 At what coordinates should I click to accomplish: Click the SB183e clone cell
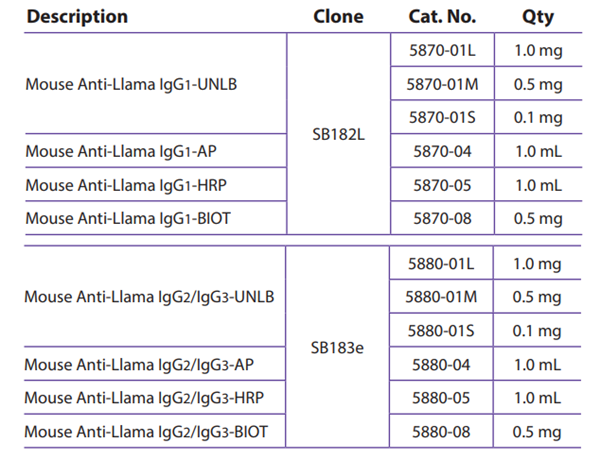pyautogui.click(x=337, y=349)
